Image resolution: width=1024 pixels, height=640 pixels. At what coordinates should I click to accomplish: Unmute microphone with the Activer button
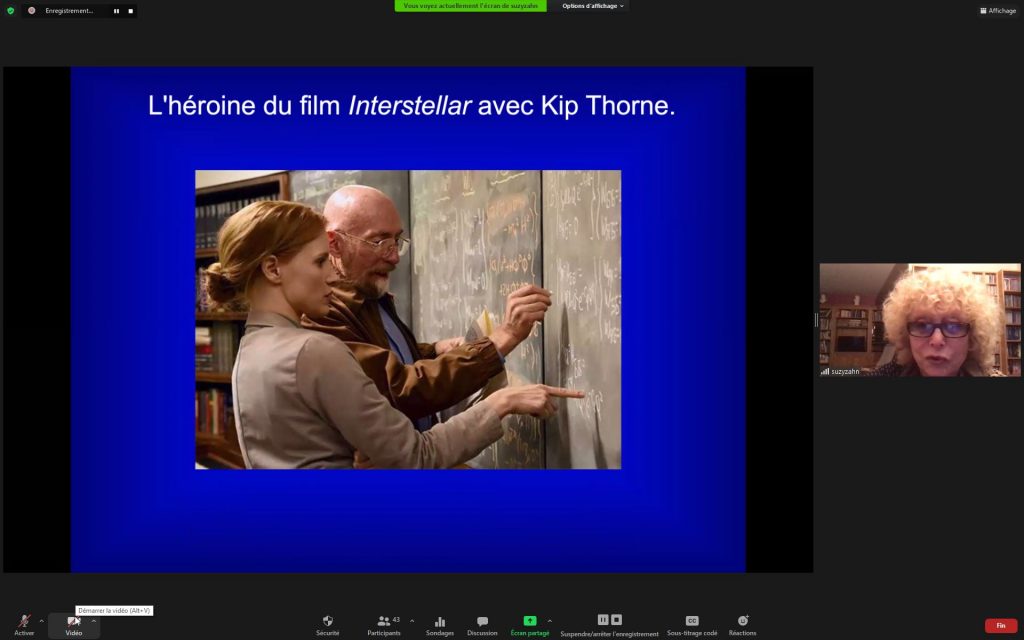[24, 625]
